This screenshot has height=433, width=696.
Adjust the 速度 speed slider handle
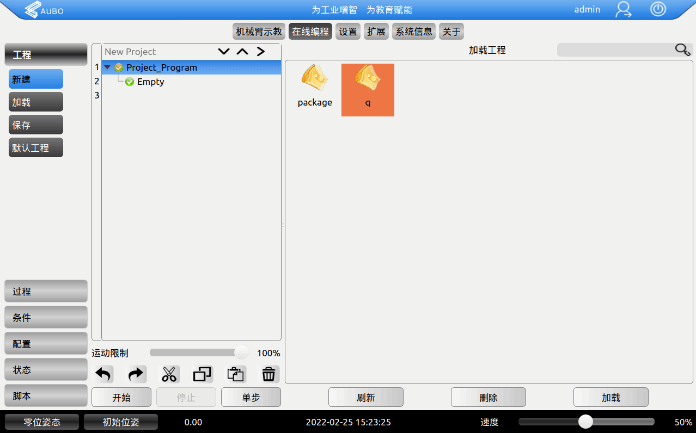(585, 422)
